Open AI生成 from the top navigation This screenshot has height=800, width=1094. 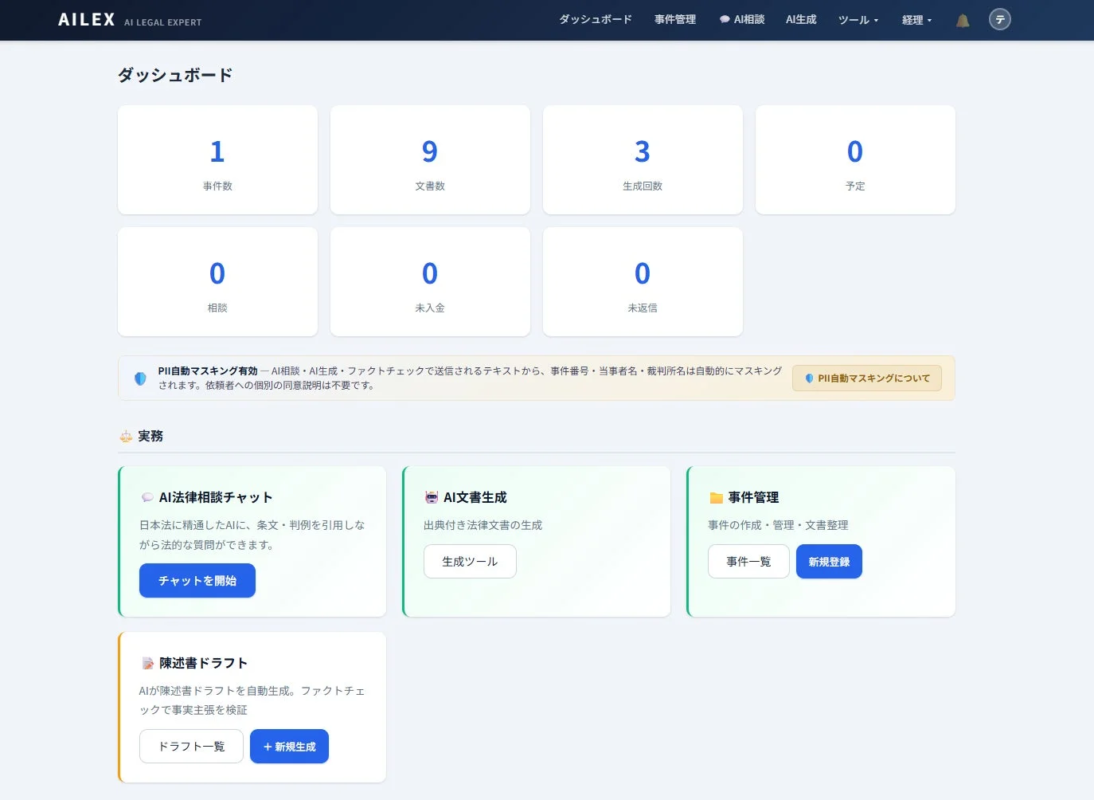pyautogui.click(x=800, y=18)
